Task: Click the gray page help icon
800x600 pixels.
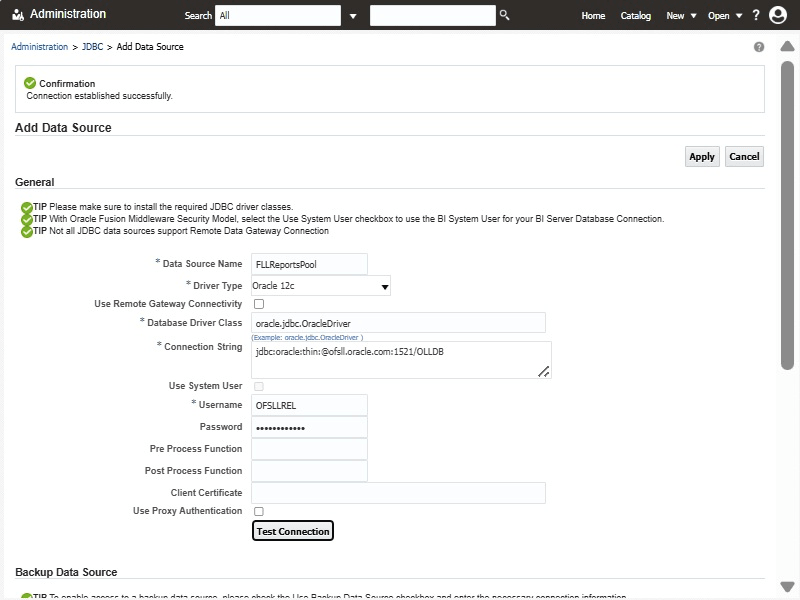Action: point(759,47)
